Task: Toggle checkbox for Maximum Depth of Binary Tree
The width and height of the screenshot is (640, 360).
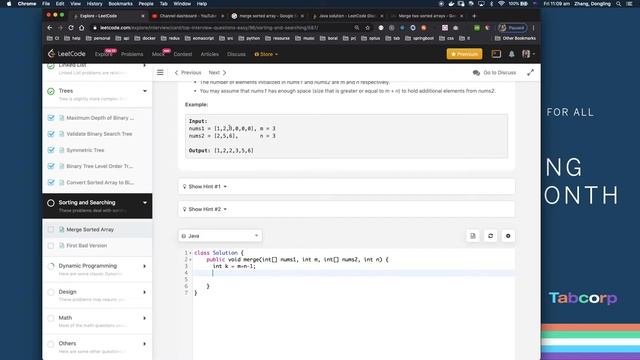Action: [x=51, y=118]
